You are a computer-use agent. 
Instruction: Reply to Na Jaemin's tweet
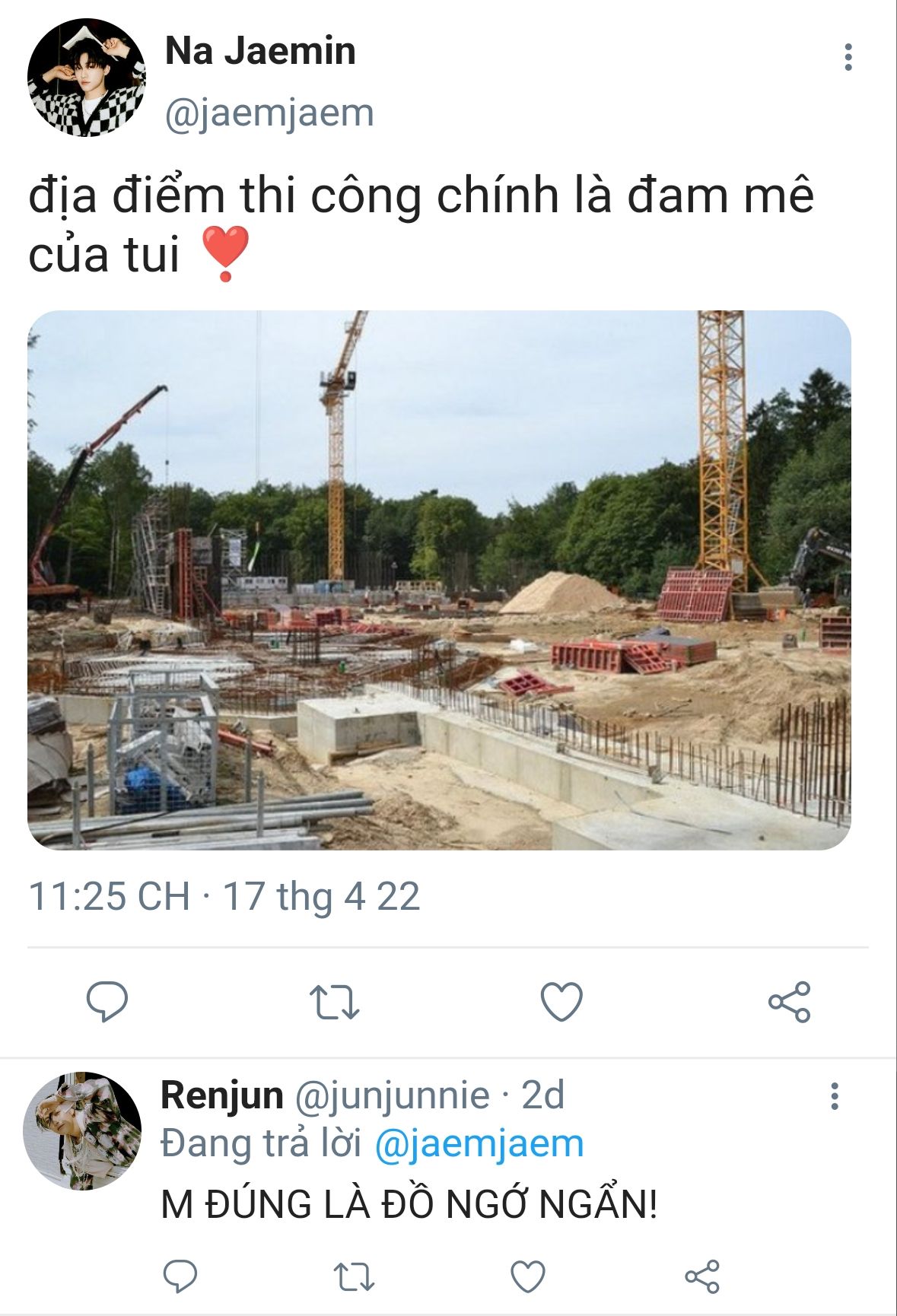tap(107, 1001)
